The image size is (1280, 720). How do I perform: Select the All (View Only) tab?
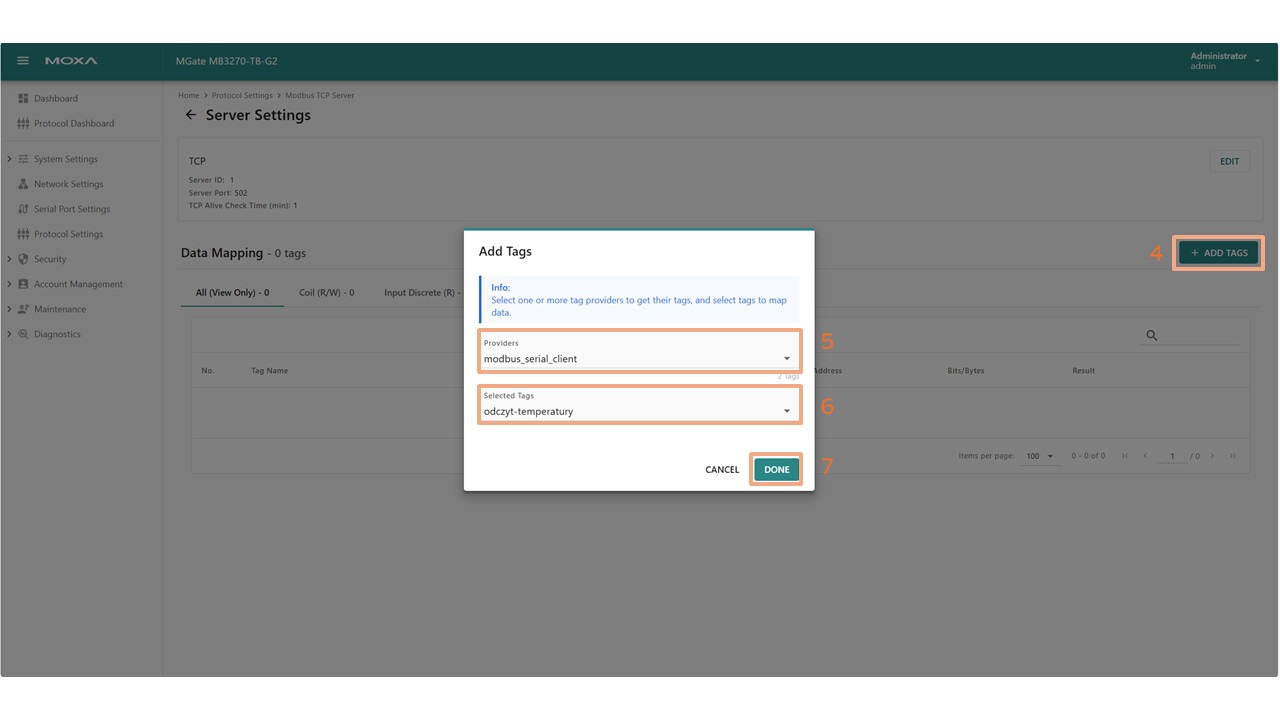[232, 293]
